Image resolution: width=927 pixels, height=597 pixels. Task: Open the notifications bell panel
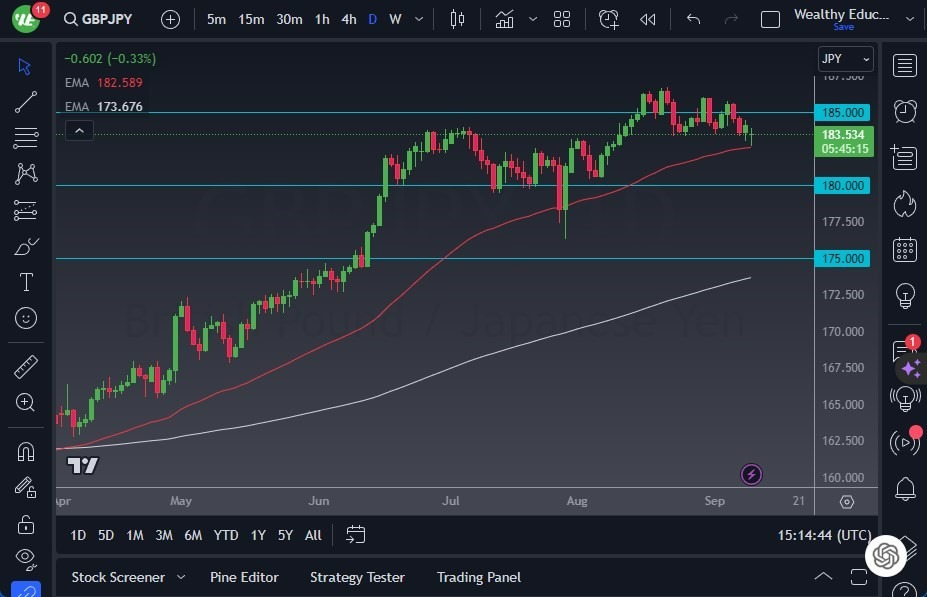(x=903, y=488)
